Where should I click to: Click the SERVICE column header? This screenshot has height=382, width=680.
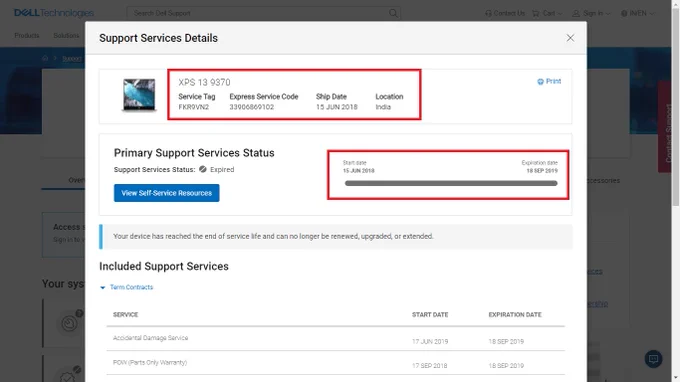(125, 314)
